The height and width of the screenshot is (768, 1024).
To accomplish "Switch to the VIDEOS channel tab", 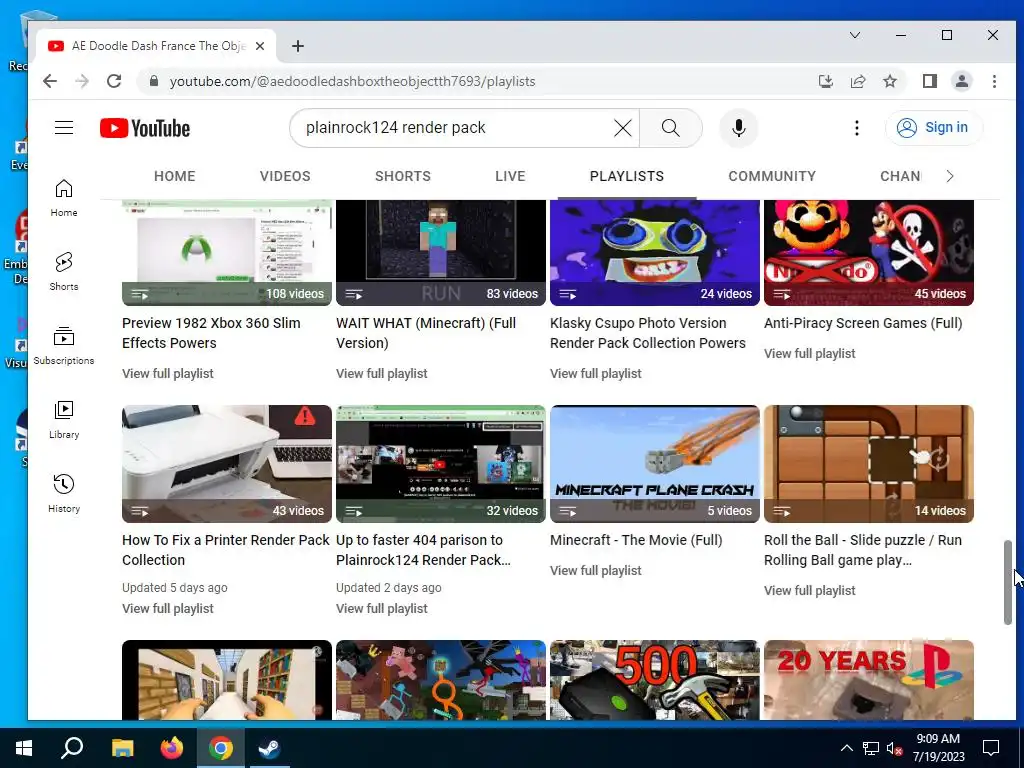I will [285, 176].
